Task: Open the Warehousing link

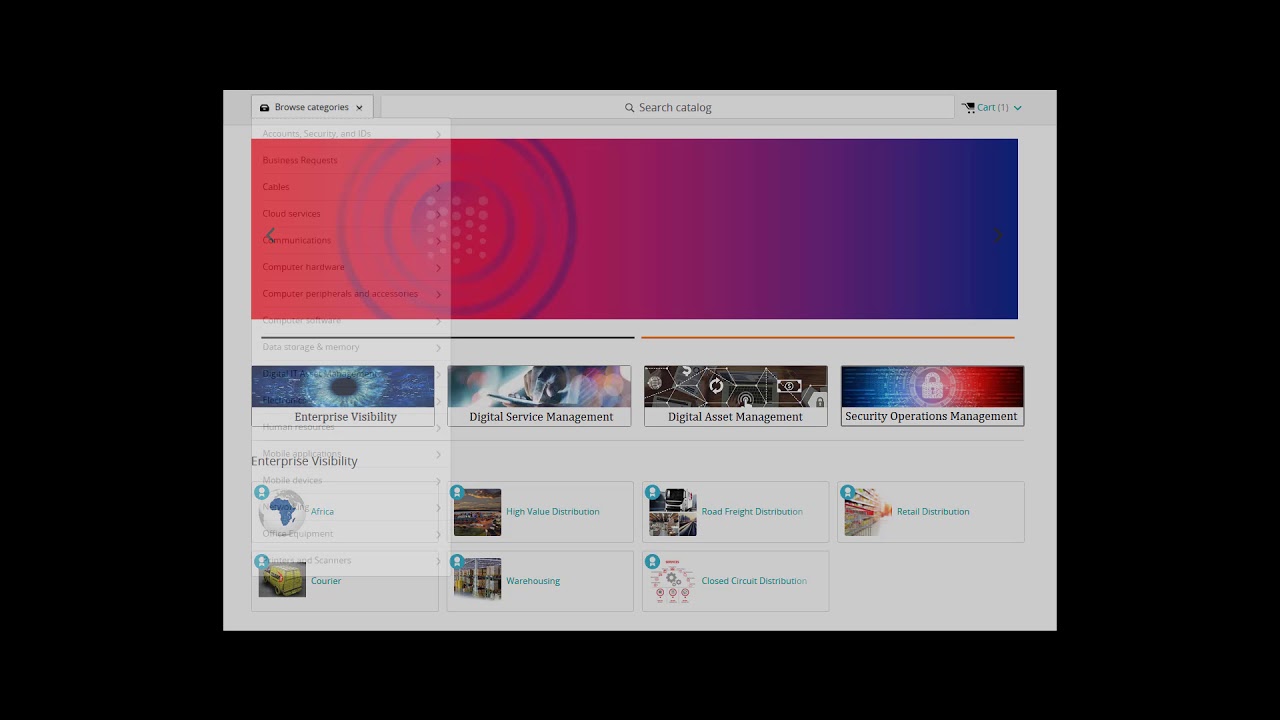Action: (533, 580)
